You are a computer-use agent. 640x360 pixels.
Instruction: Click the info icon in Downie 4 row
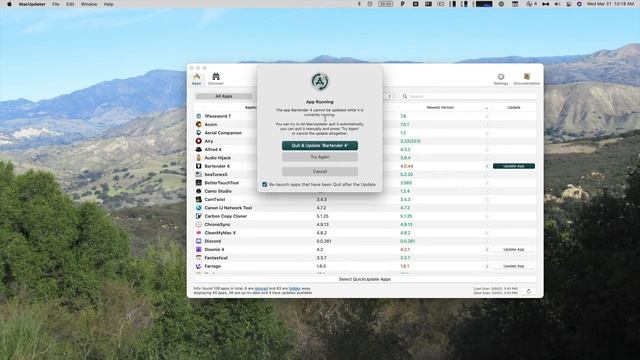pos(487,249)
